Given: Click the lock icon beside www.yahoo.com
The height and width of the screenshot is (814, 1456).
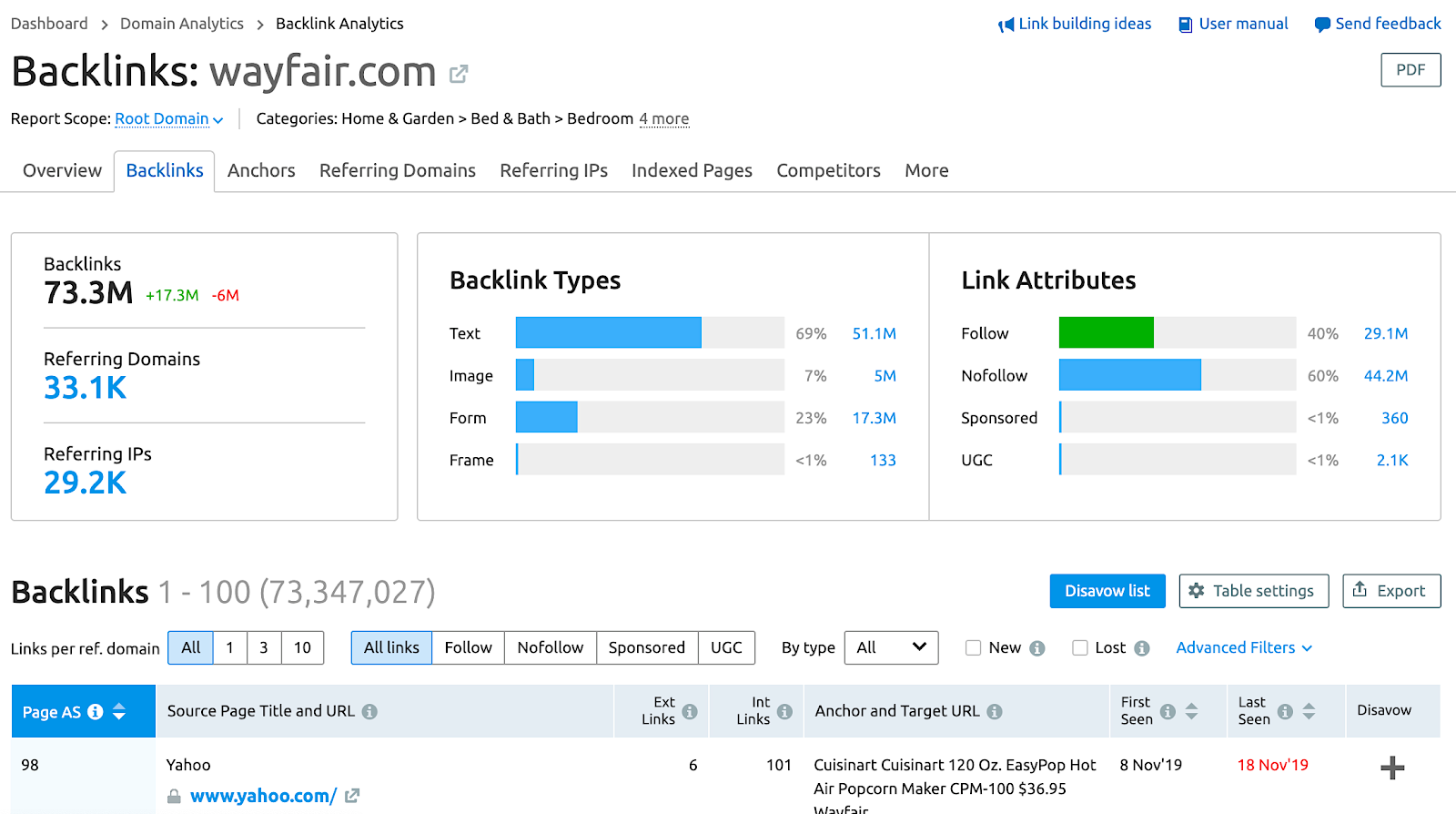Looking at the screenshot, I should click(174, 797).
